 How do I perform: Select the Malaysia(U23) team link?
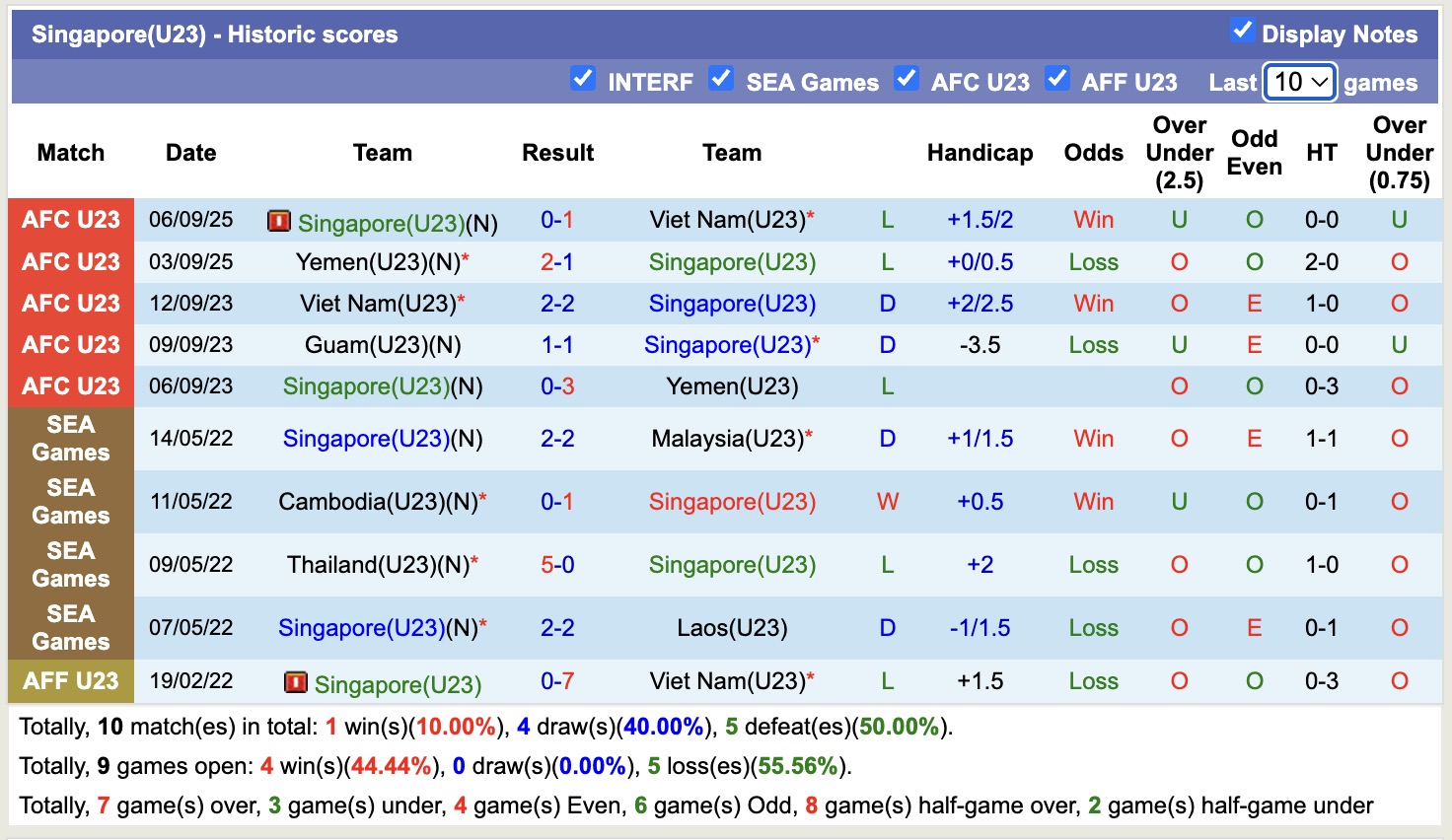coord(727,439)
